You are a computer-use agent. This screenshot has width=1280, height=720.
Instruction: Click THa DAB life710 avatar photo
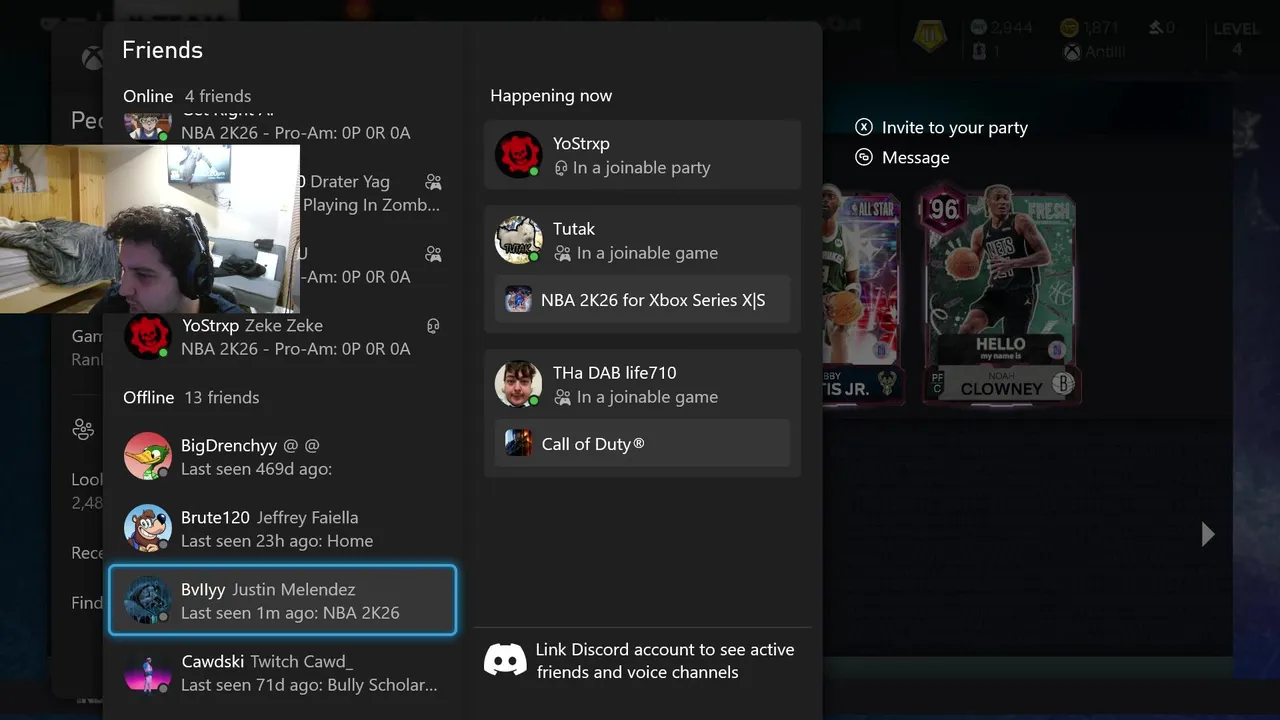(x=518, y=384)
